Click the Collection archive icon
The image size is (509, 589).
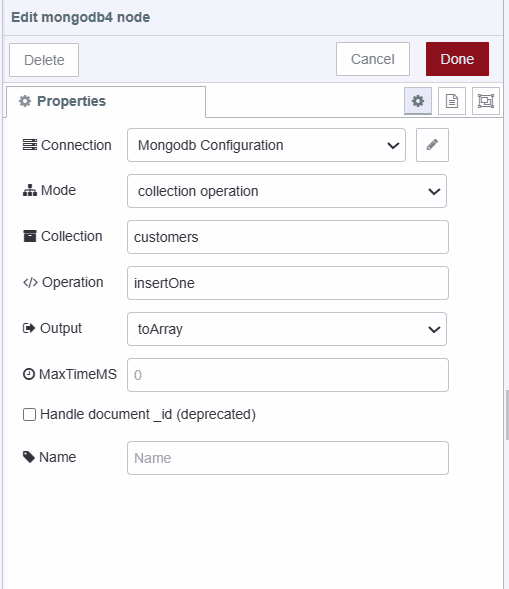coord(30,236)
